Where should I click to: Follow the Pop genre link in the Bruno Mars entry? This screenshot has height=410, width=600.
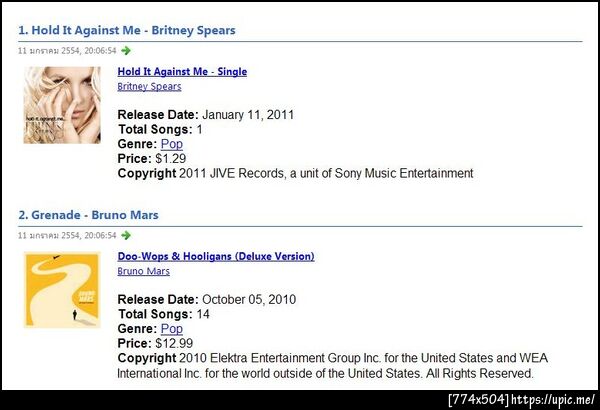pos(171,329)
